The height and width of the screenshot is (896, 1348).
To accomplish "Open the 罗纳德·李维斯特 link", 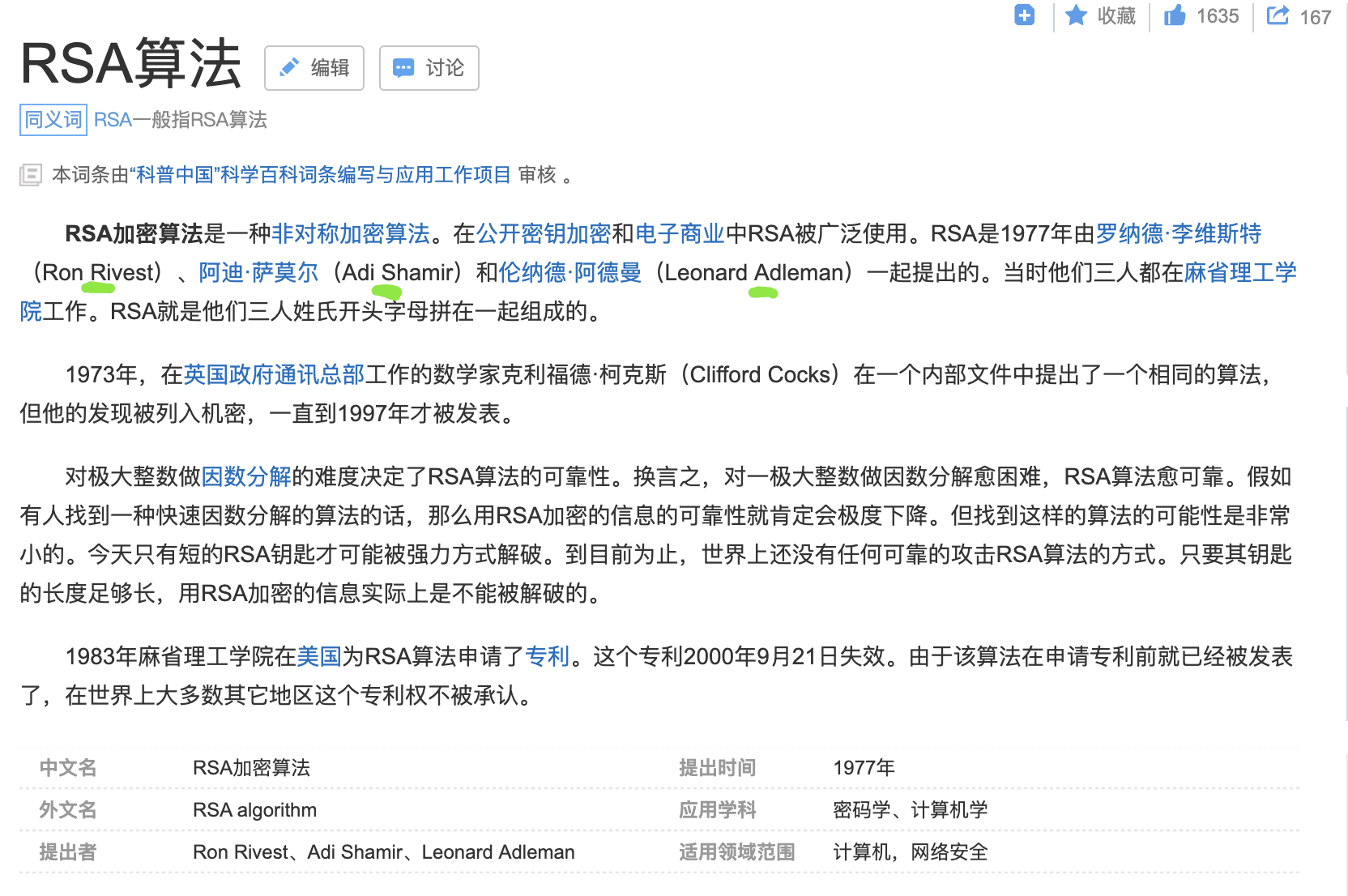I will pos(1178,233).
